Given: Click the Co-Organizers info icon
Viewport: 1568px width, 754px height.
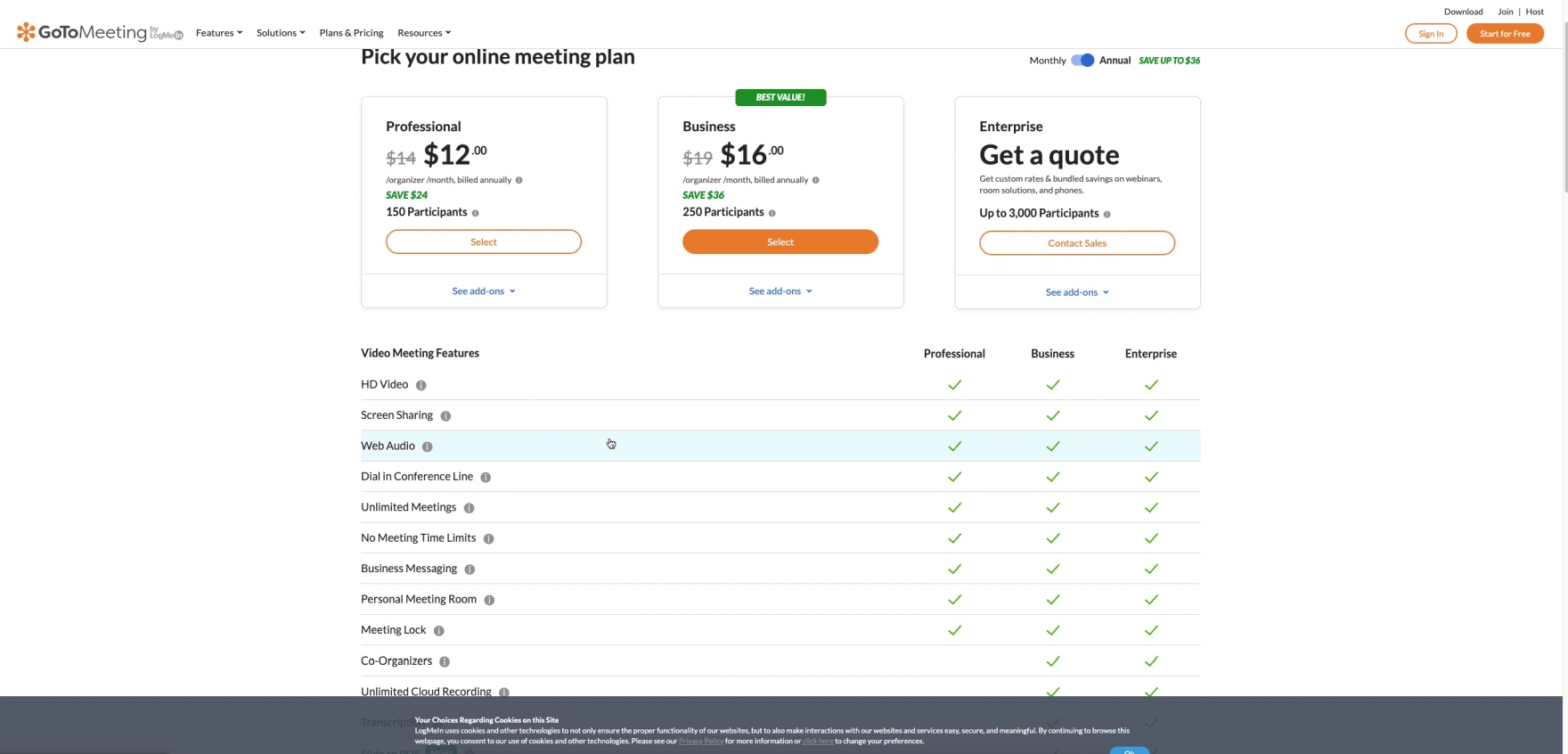Looking at the screenshot, I should click(445, 661).
